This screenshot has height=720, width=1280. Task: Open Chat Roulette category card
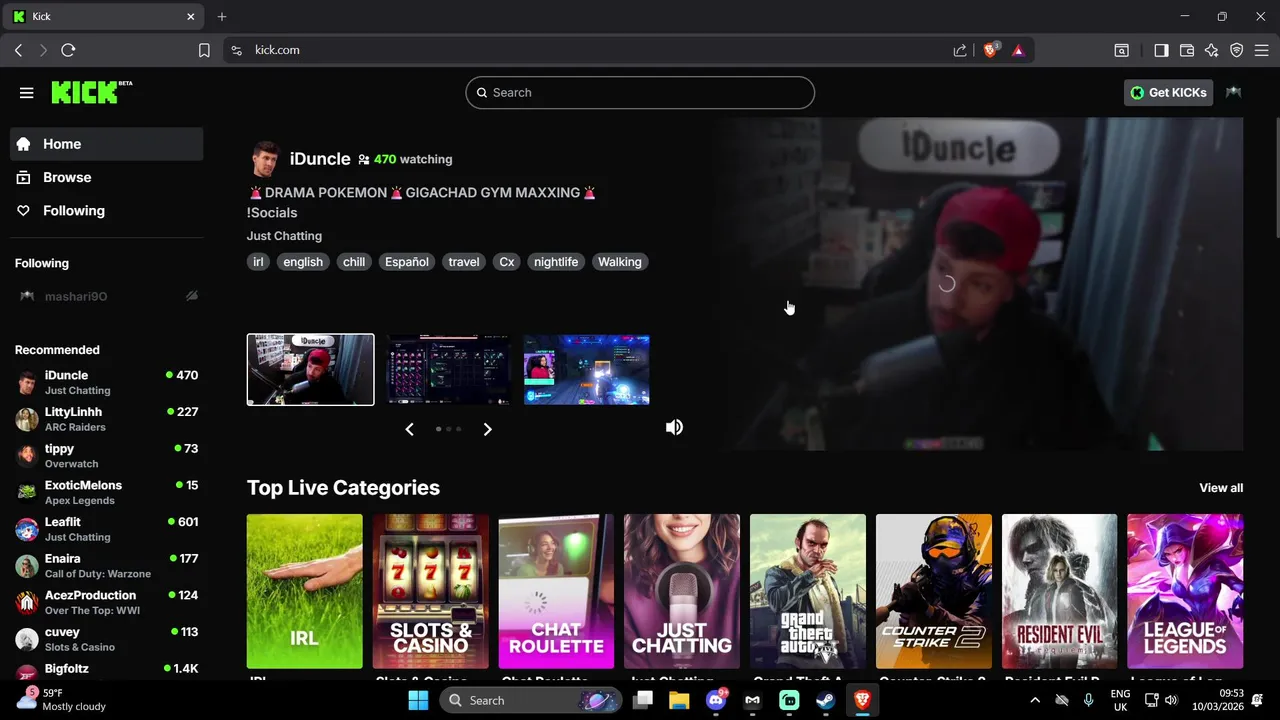[556, 591]
